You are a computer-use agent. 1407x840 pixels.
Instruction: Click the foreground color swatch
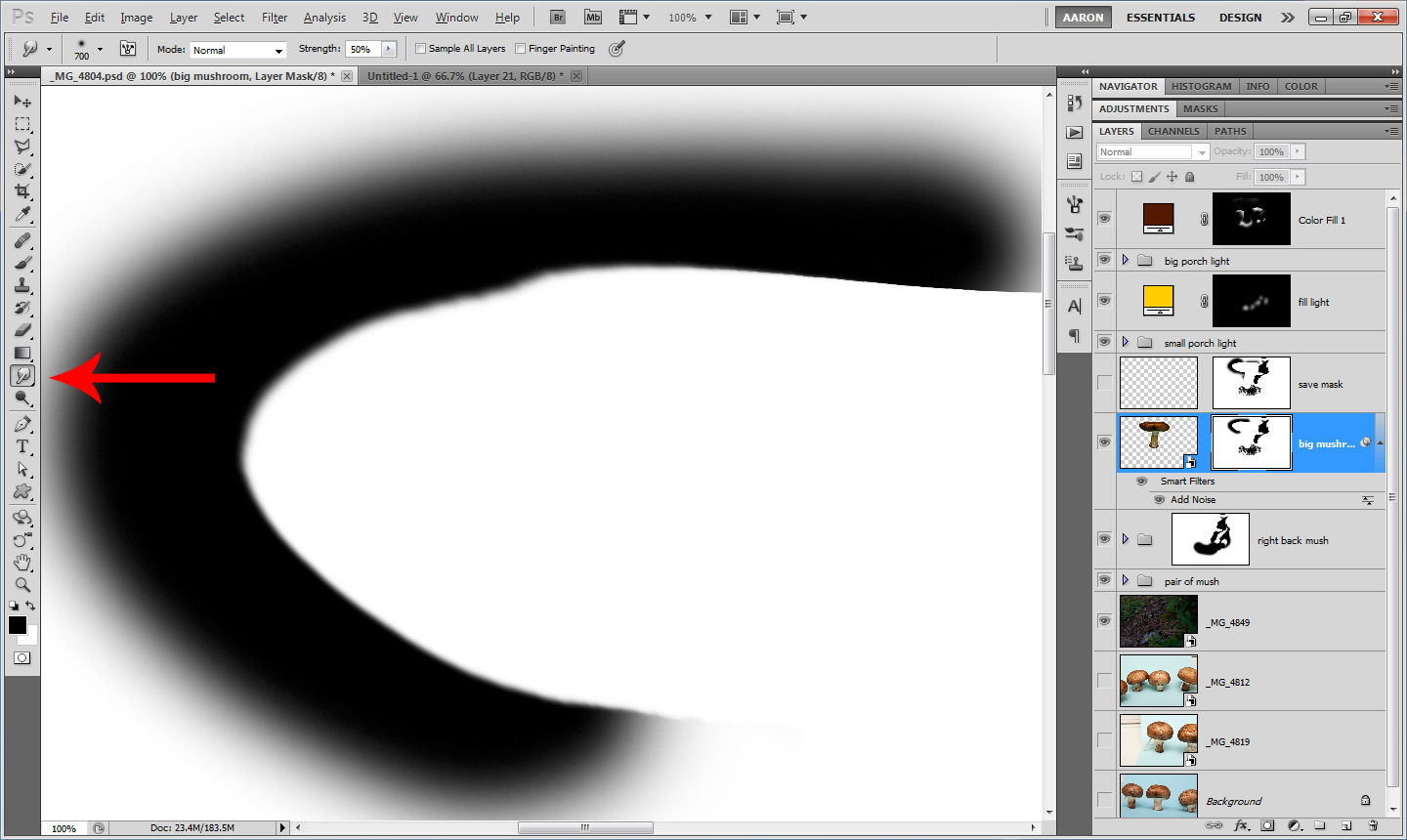tap(18, 625)
